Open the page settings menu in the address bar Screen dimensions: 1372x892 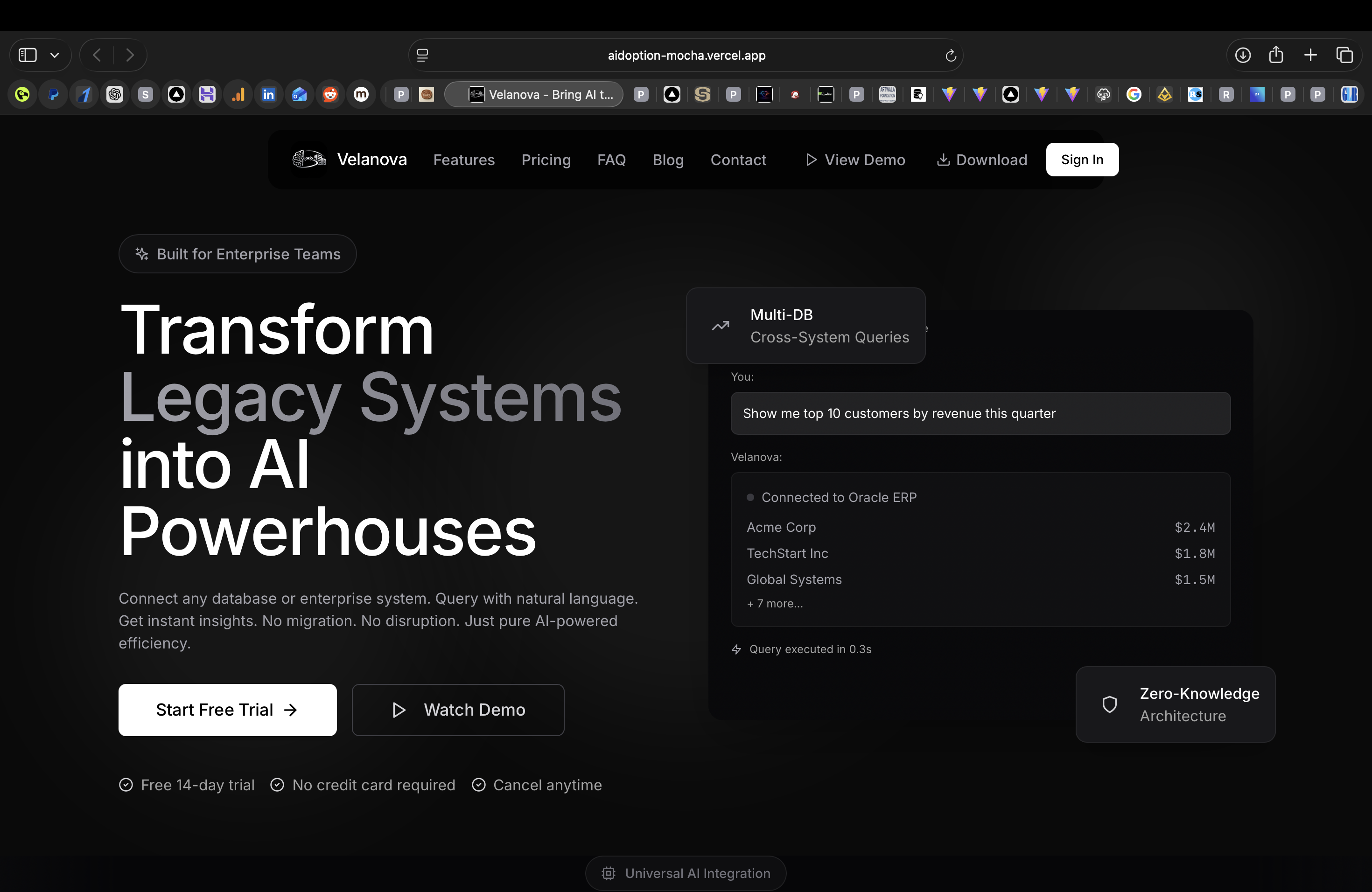(422, 56)
